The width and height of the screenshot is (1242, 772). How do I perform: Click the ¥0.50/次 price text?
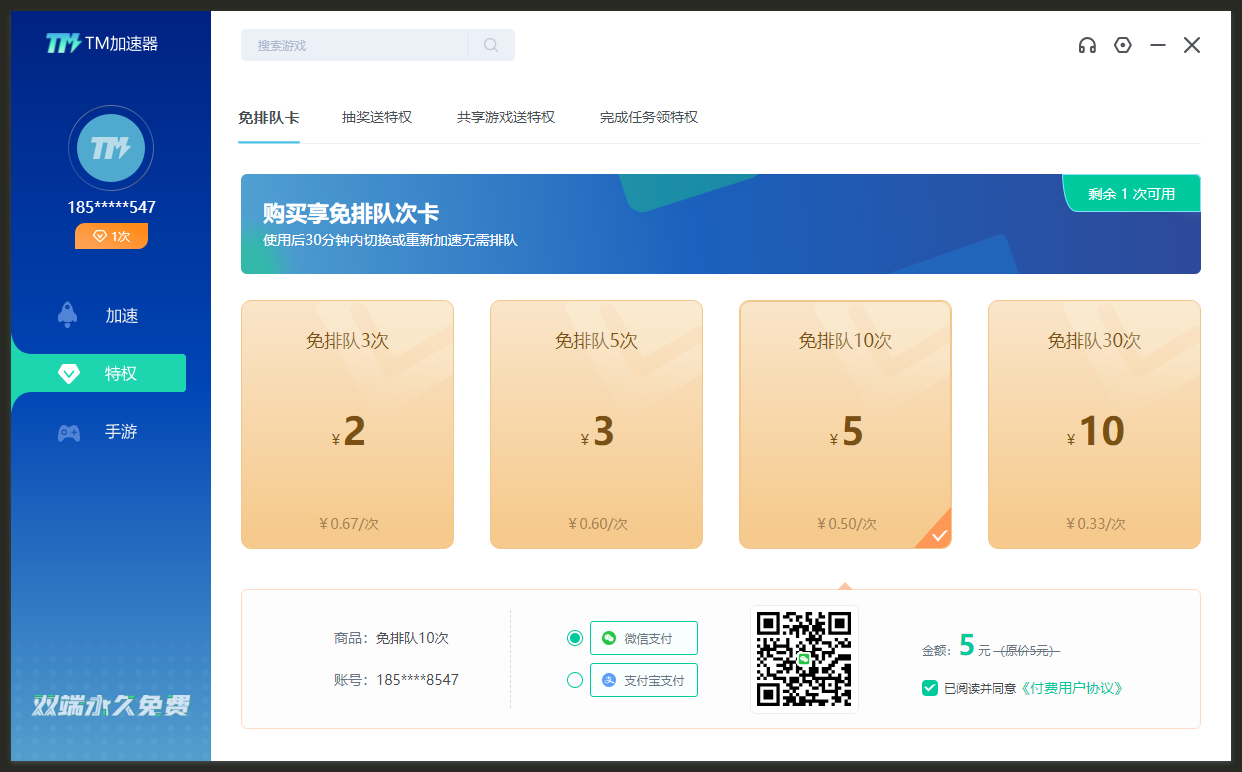tap(846, 523)
